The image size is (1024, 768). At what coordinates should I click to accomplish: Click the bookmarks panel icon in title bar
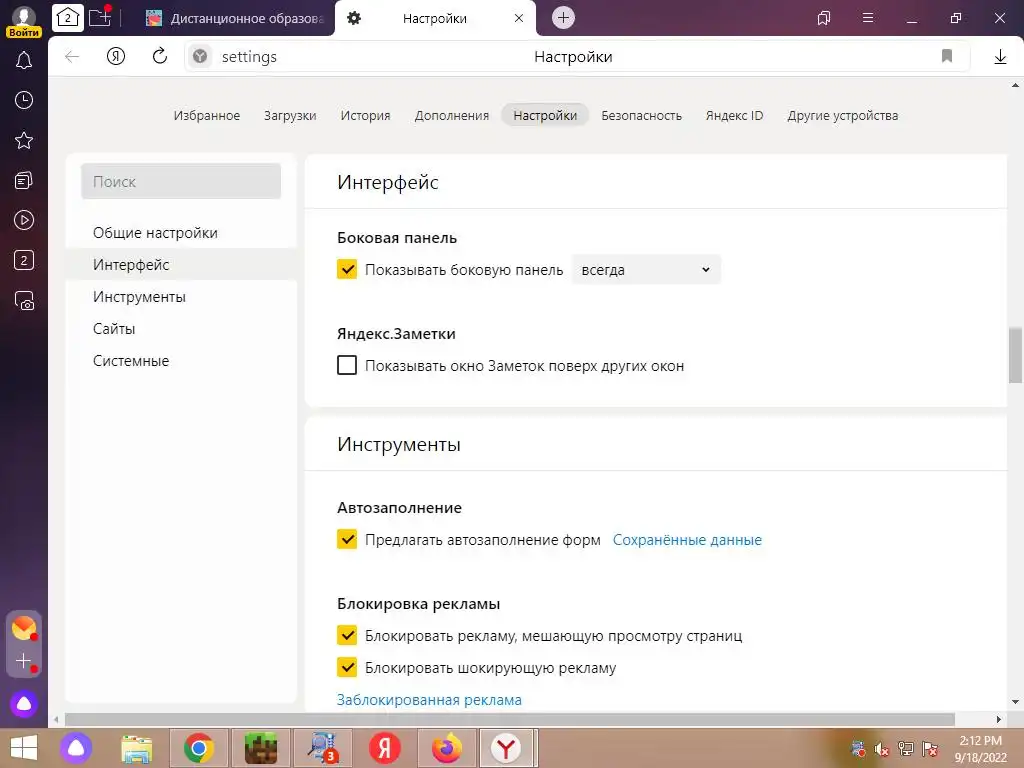pos(824,18)
